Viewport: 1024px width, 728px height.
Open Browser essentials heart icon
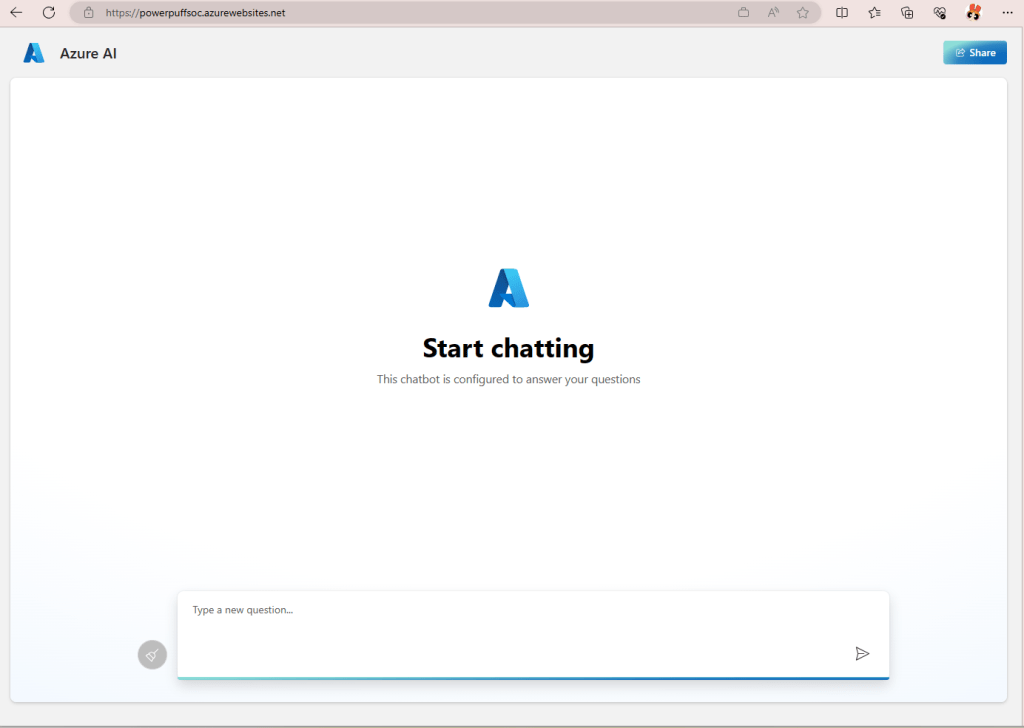(x=939, y=13)
